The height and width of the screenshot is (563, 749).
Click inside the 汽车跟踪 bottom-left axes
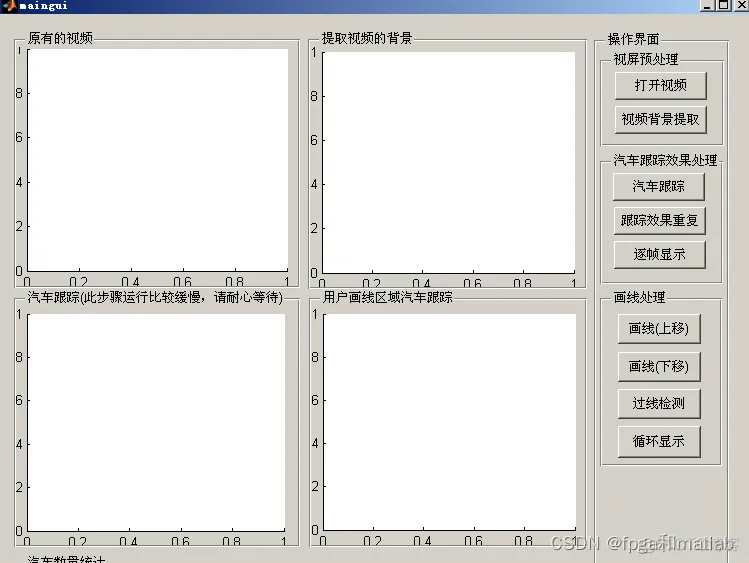[156, 422]
